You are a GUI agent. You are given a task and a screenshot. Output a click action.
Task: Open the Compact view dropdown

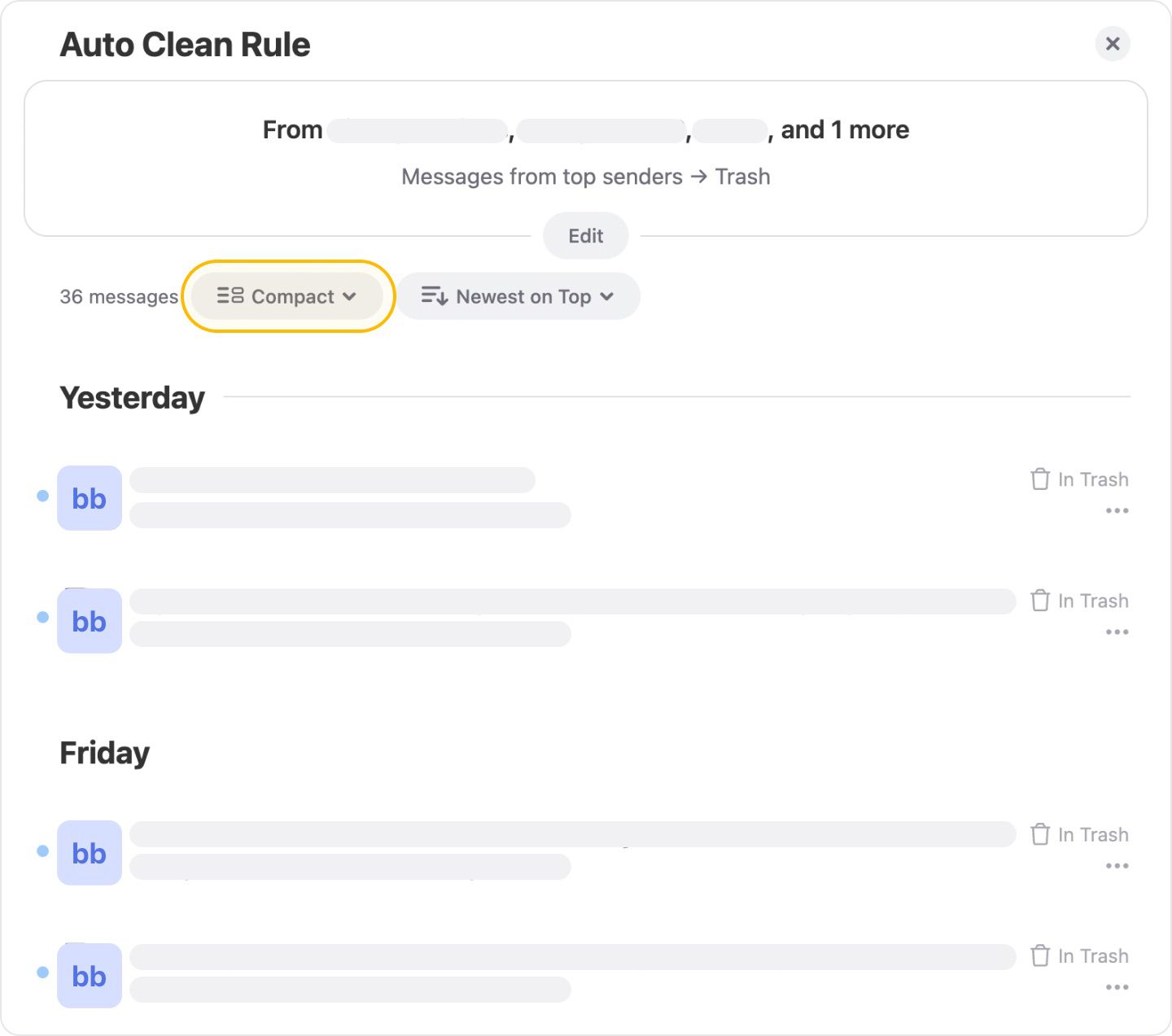[x=286, y=296]
